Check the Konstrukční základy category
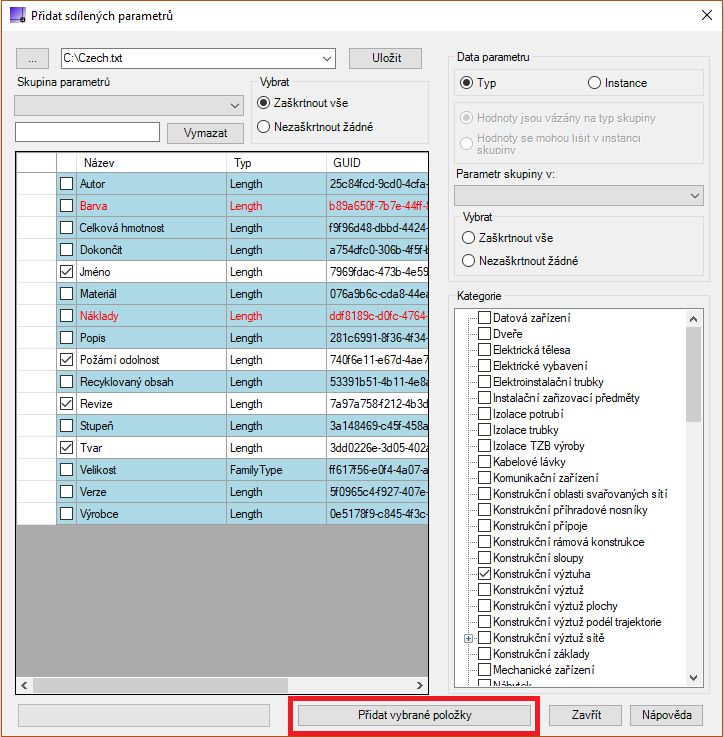 [484, 654]
